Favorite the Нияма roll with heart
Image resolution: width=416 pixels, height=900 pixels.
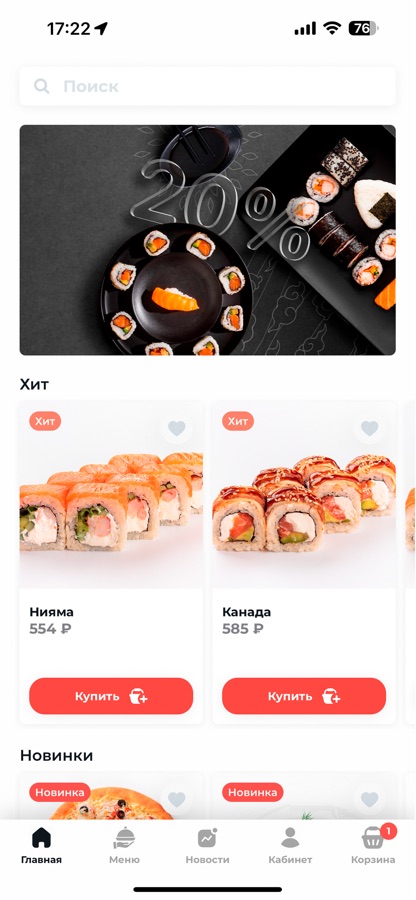177,428
